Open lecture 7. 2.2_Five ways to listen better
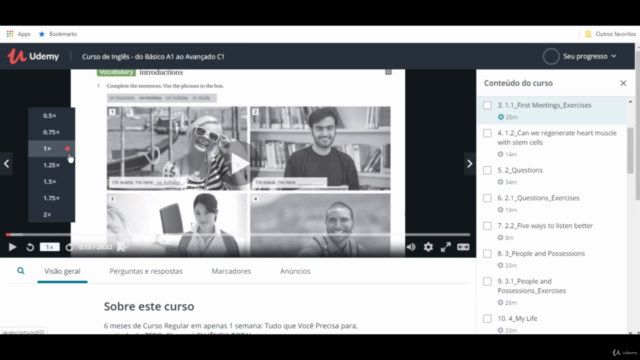This screenshot has height=360, width=640. point(552,231)
